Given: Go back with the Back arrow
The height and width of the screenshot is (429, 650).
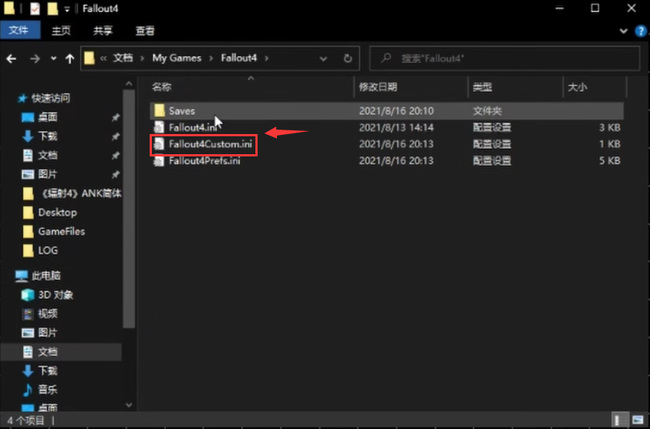Looking at the screenshot, I should 11,57.
